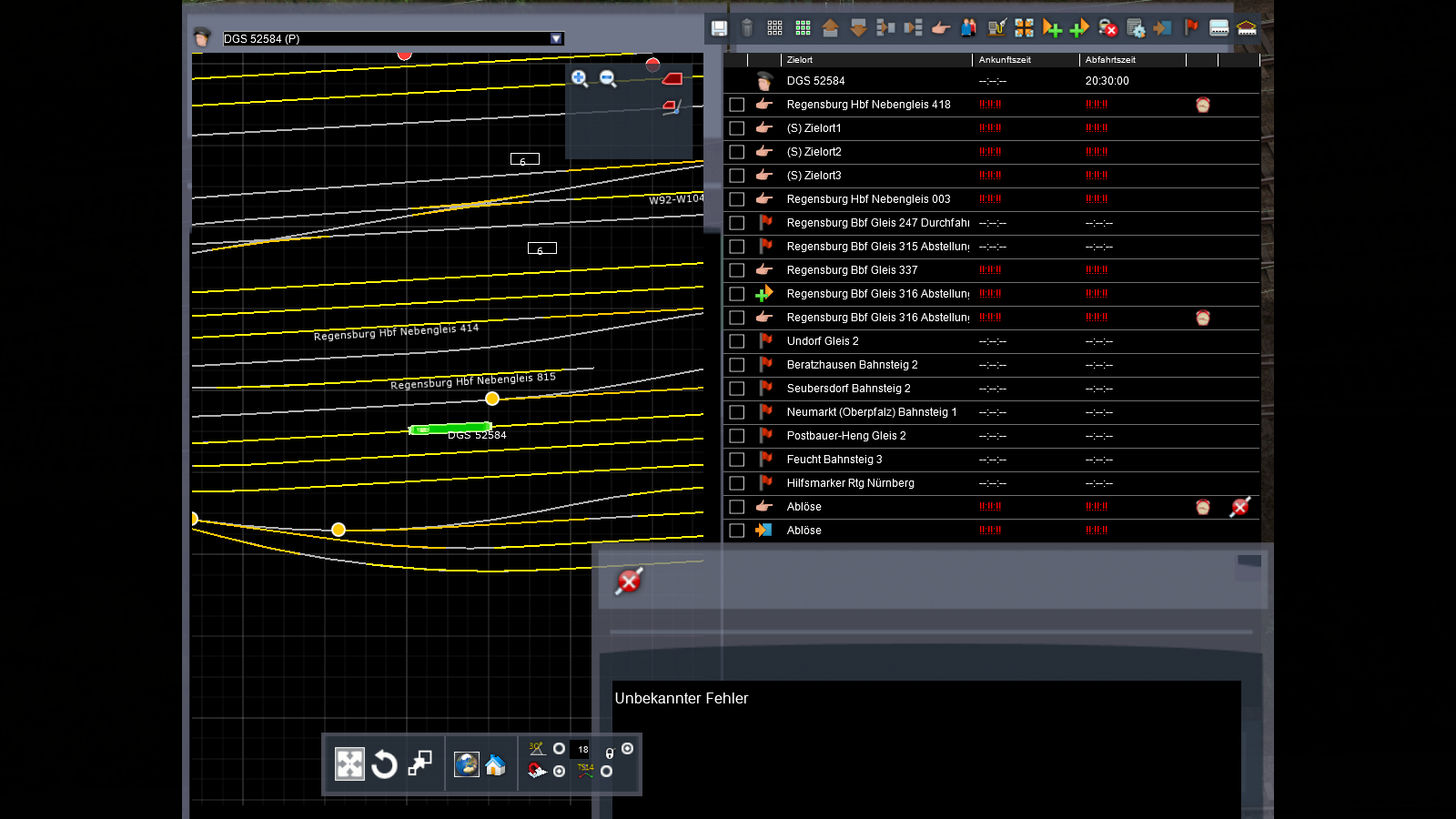Click the angle value field showing 18
This screenshot has width=1456, height=819.
click(x=583, y=750)
